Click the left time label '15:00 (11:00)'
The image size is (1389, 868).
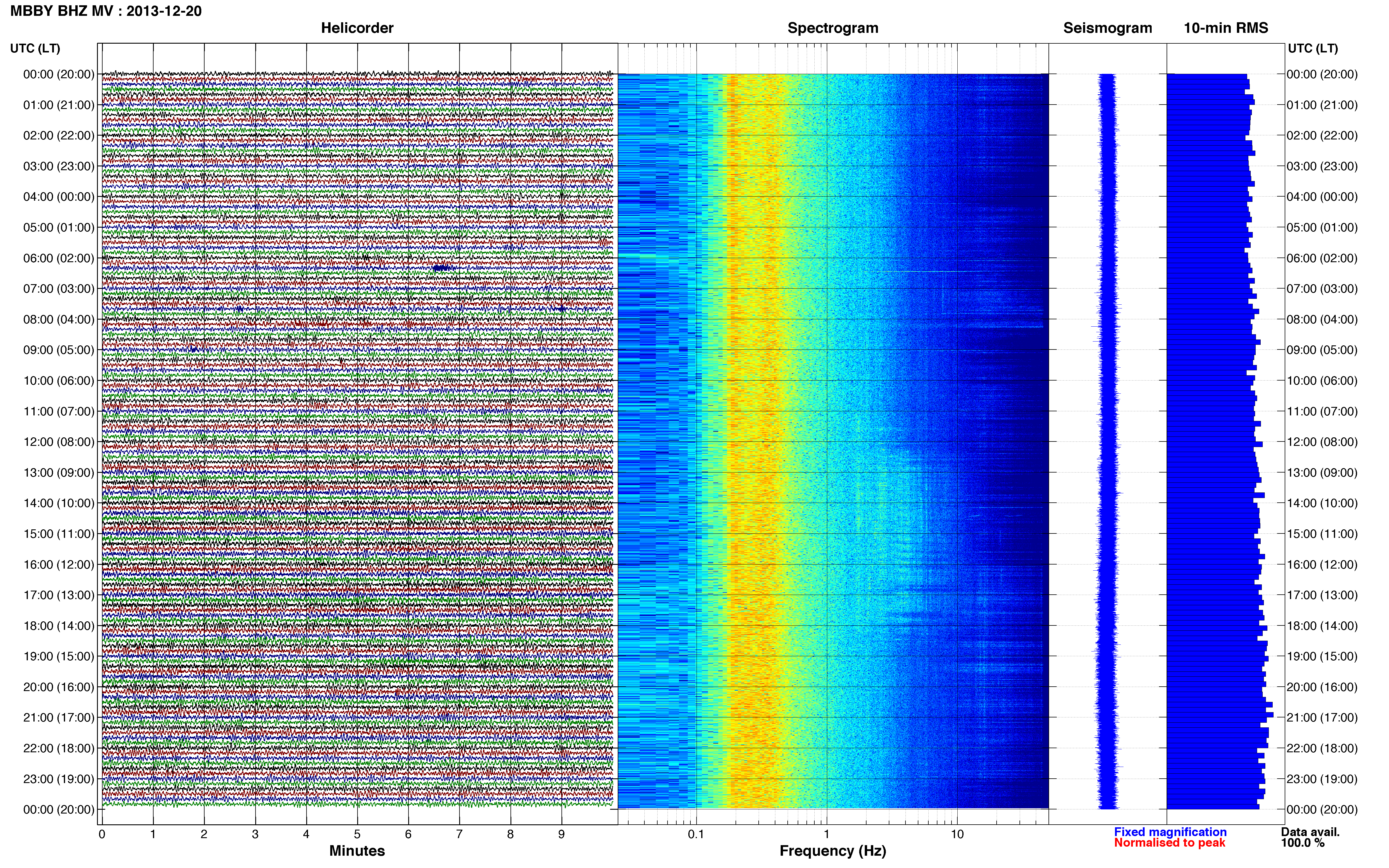click(x=59, y=534)
